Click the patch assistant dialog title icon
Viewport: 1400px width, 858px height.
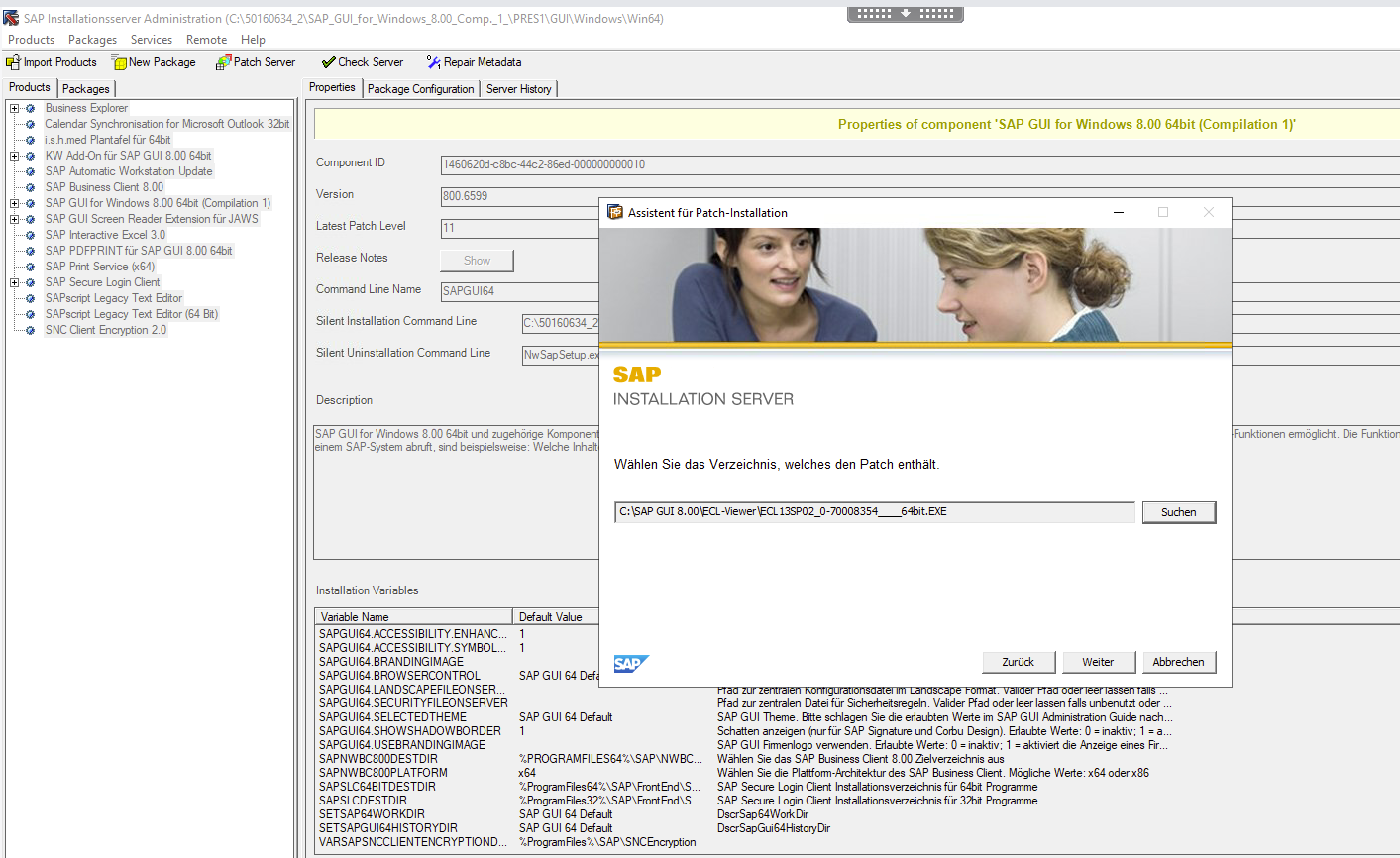(x=615, y=212)
